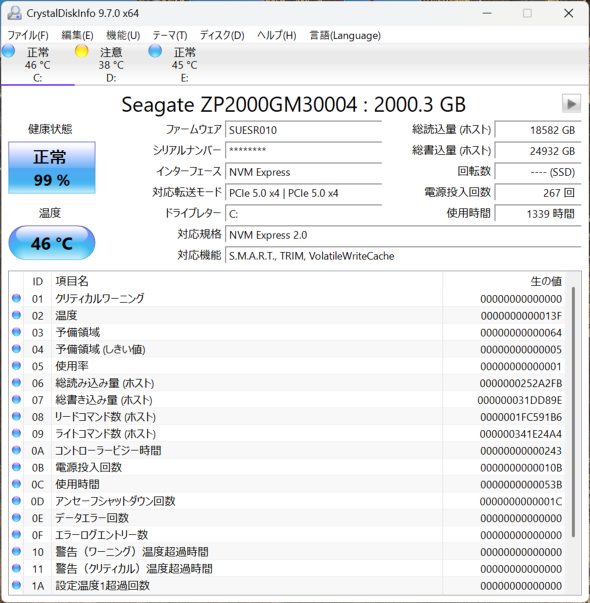This screenshot has width=590, height=603.
Task: Select raw value 000000252A2FB
Action: 521,383
